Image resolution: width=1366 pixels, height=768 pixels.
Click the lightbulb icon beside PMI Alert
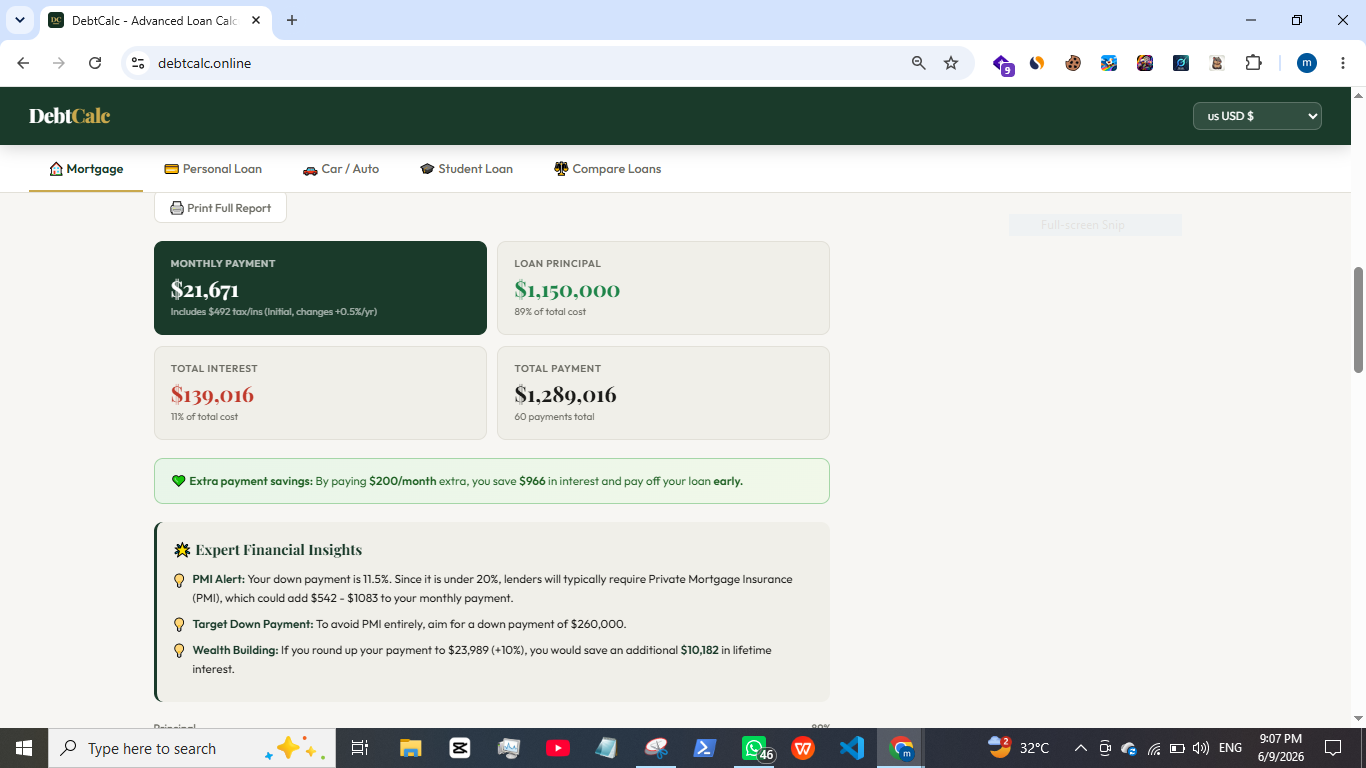[x=180, y=580]
